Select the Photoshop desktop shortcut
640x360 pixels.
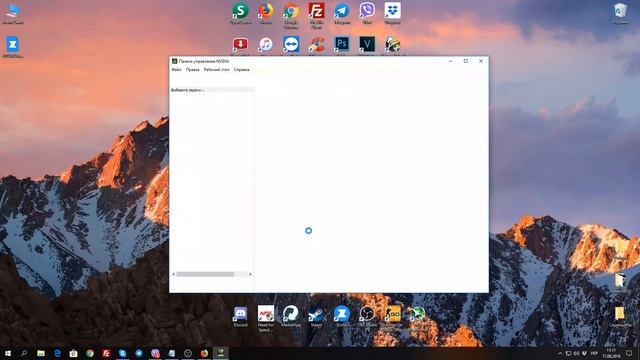[342, 44]
